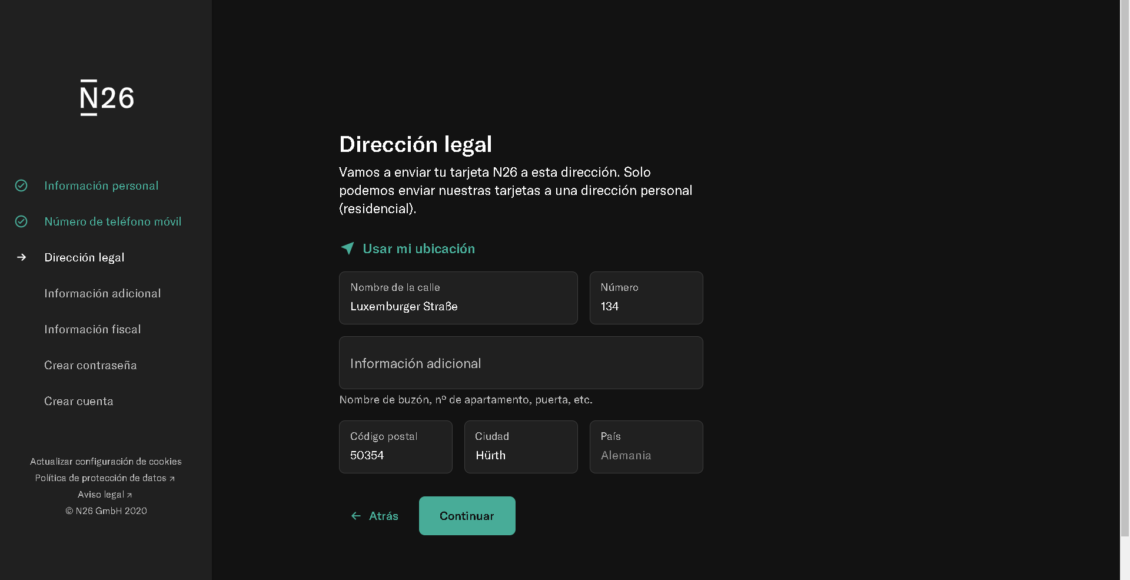Screen dimensions: 1130x580
Task: Focus the Ciudad field containing Hürth
Action: (x=521, y=447)
